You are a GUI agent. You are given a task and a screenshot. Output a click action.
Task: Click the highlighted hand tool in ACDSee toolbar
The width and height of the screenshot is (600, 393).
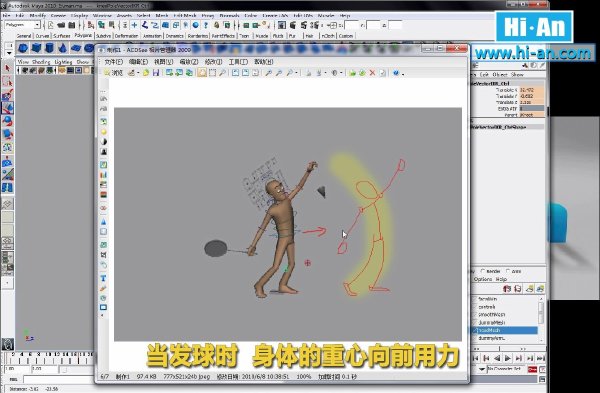pyautogui.click(x=202, y=73)
